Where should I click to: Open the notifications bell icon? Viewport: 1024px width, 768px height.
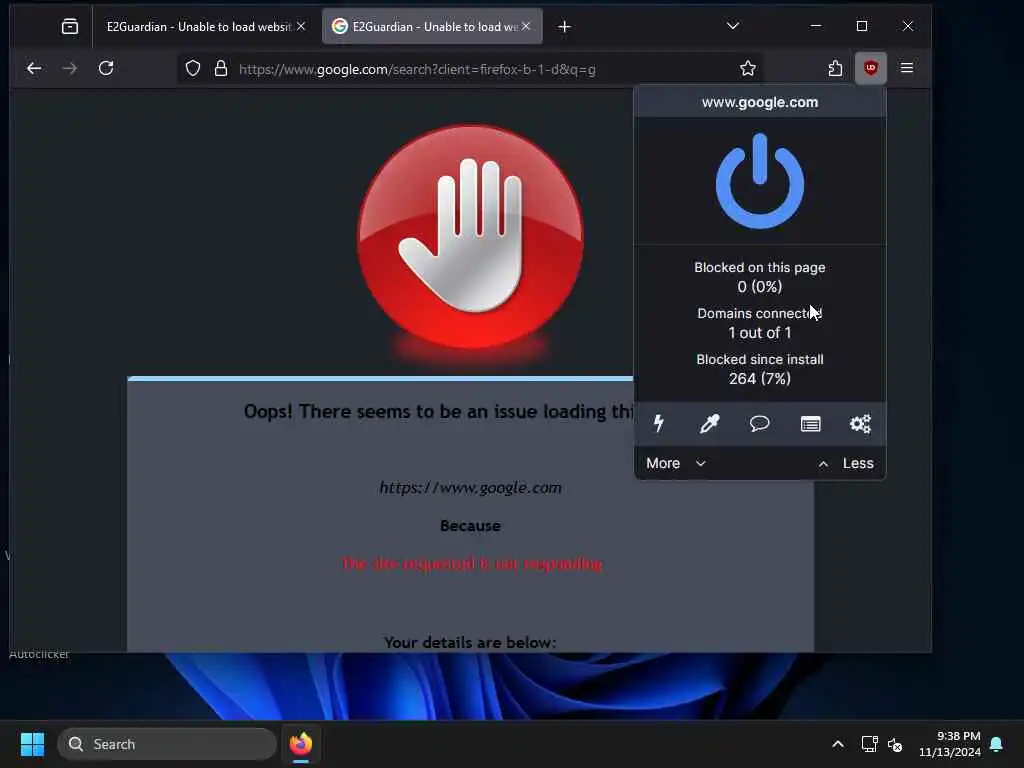click(x=996, y=744)
